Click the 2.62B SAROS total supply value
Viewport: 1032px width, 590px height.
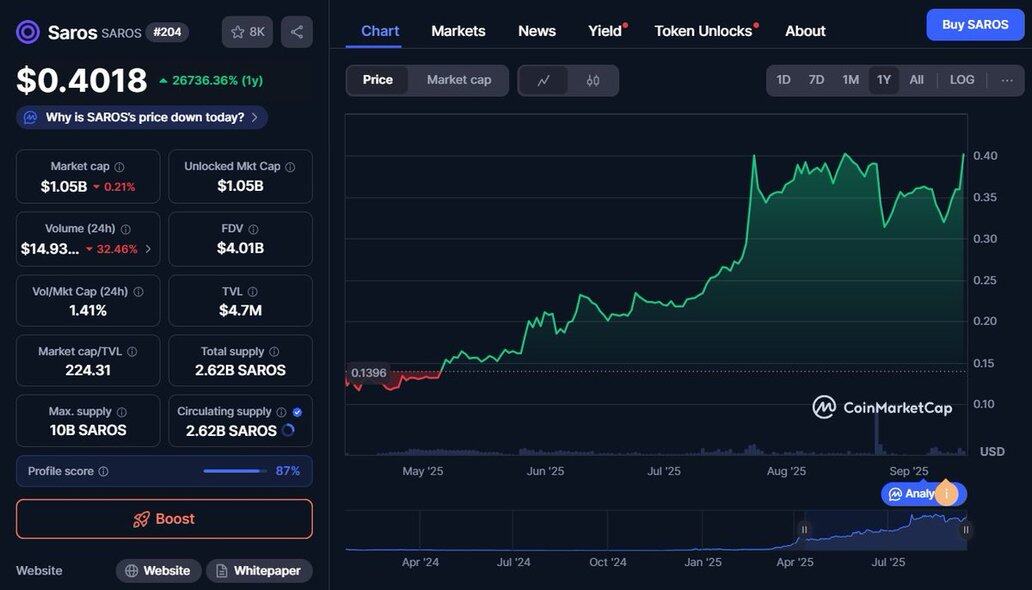pos(240,370)
